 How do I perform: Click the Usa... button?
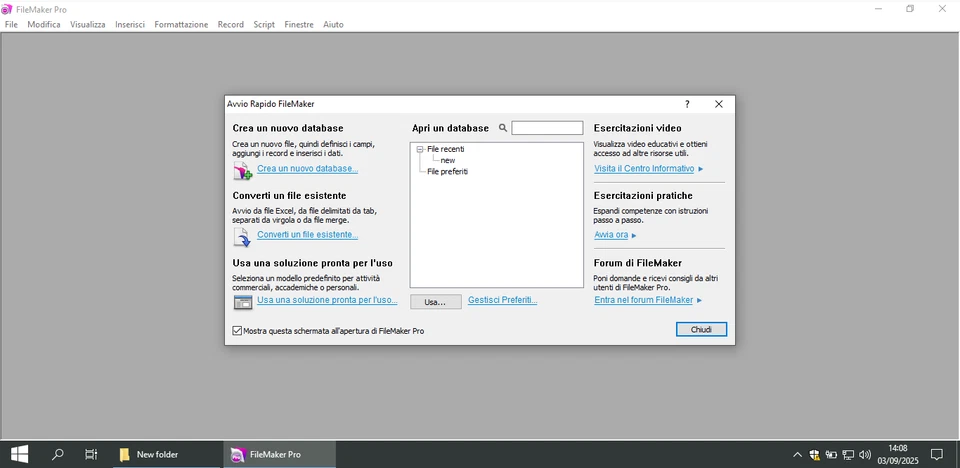[435, 302]
